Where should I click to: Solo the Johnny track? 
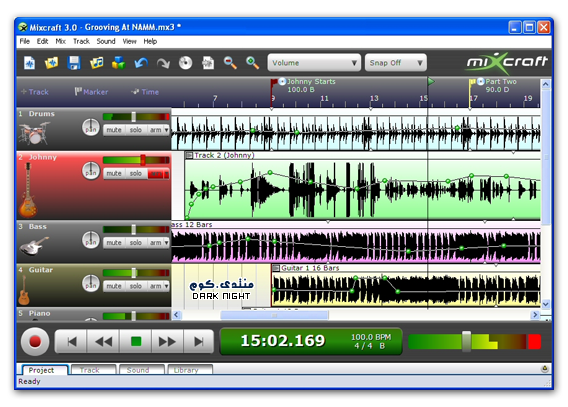click(136, 173)
